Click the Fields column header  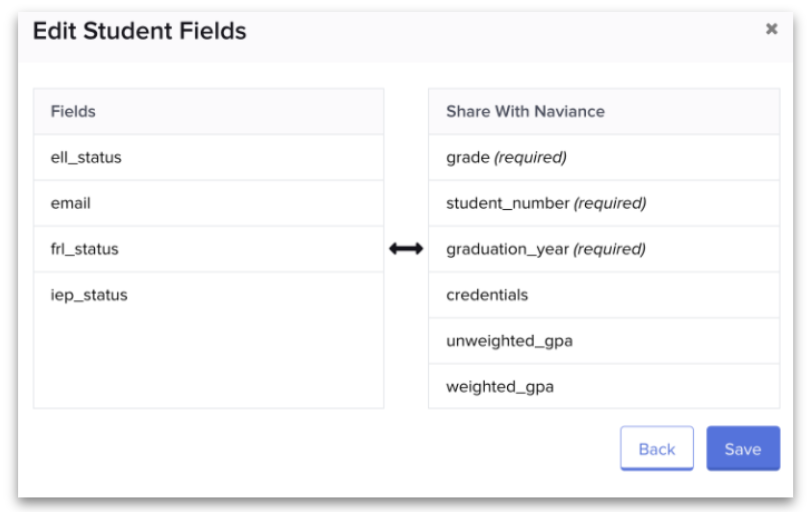[74, 111]
